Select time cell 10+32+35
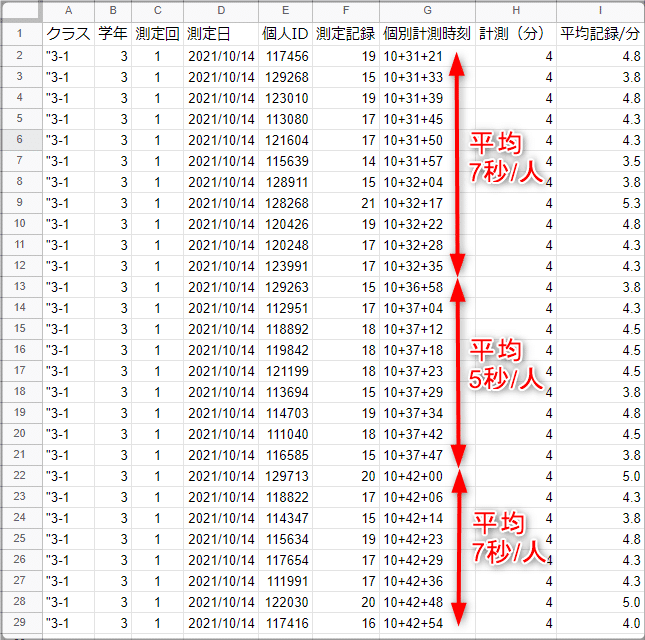This screenshot has height=640, width=645. (427, 266)
